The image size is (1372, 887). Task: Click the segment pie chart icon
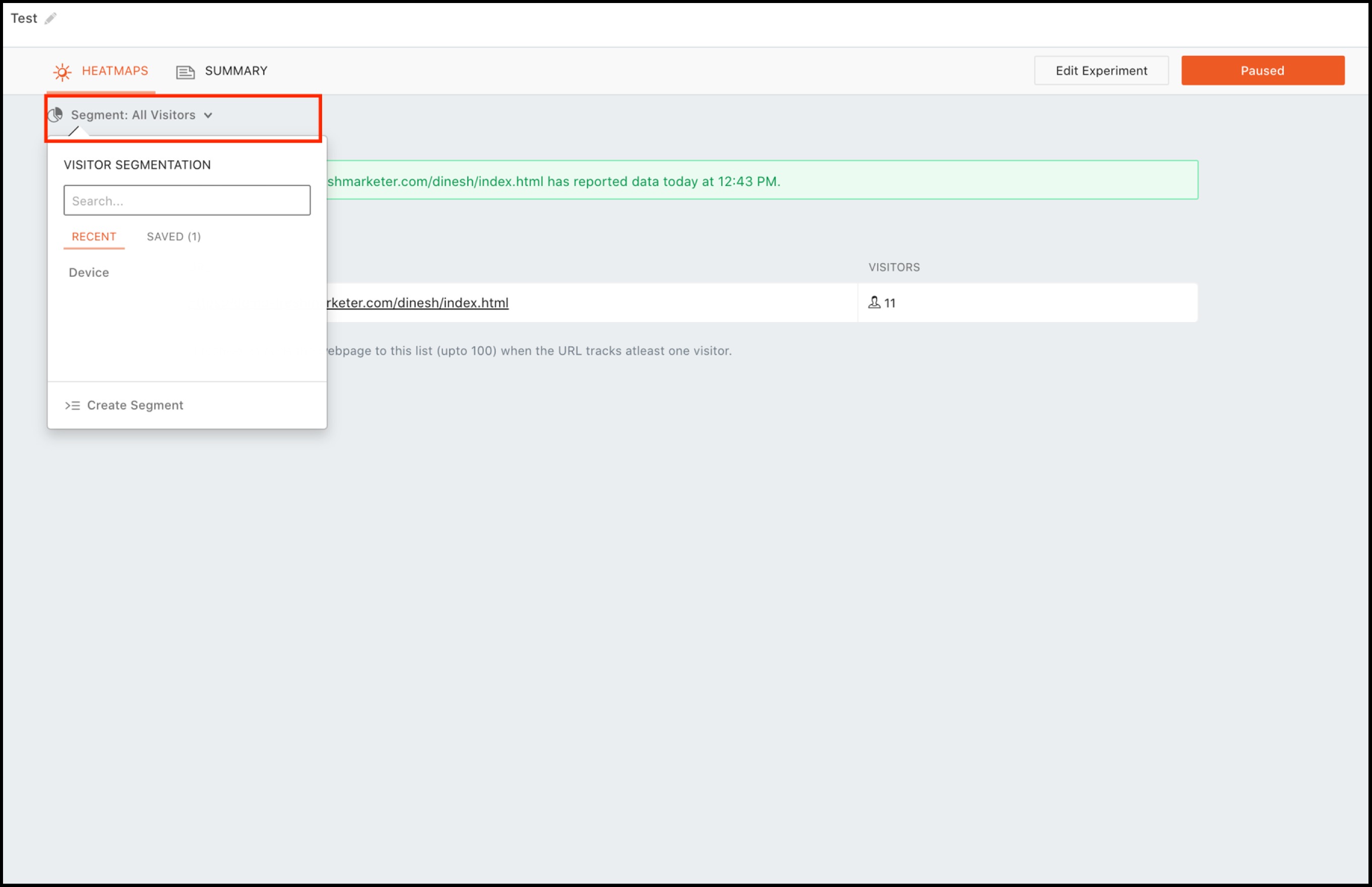55,115
